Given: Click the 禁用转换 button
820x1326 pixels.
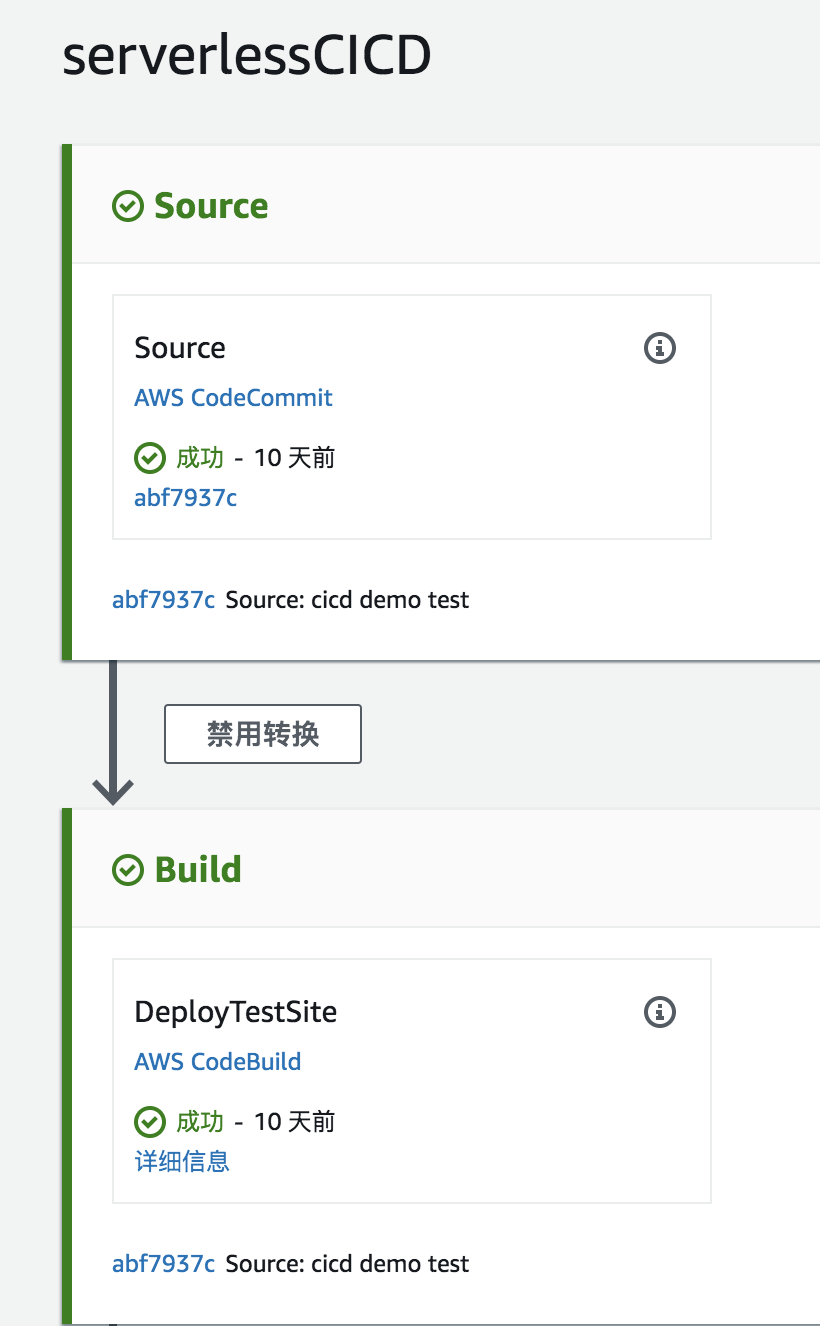Looking at the screenshot, I should click(263, 735).
